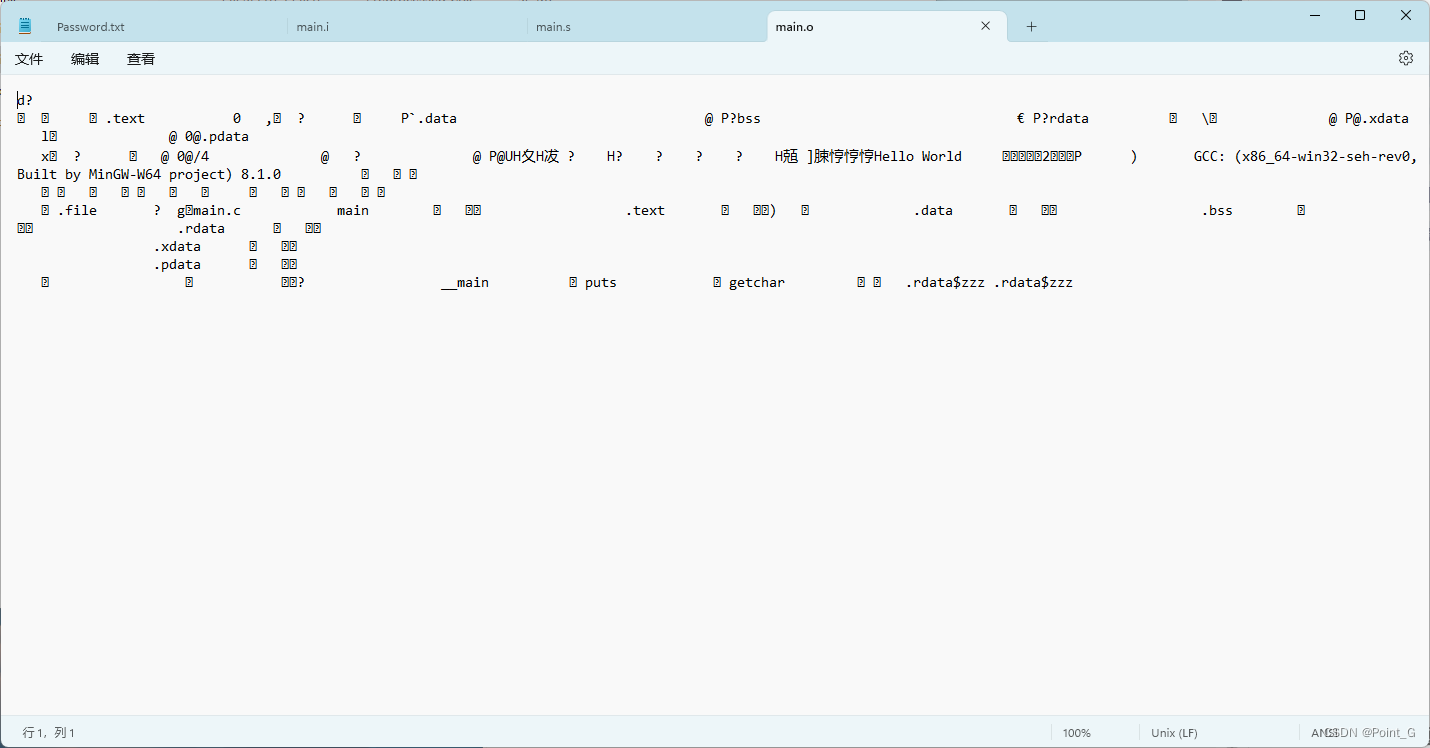This screenshot has height=748, width=1430.
Task: Open the 编辑 menu
Action: point(85,59)
